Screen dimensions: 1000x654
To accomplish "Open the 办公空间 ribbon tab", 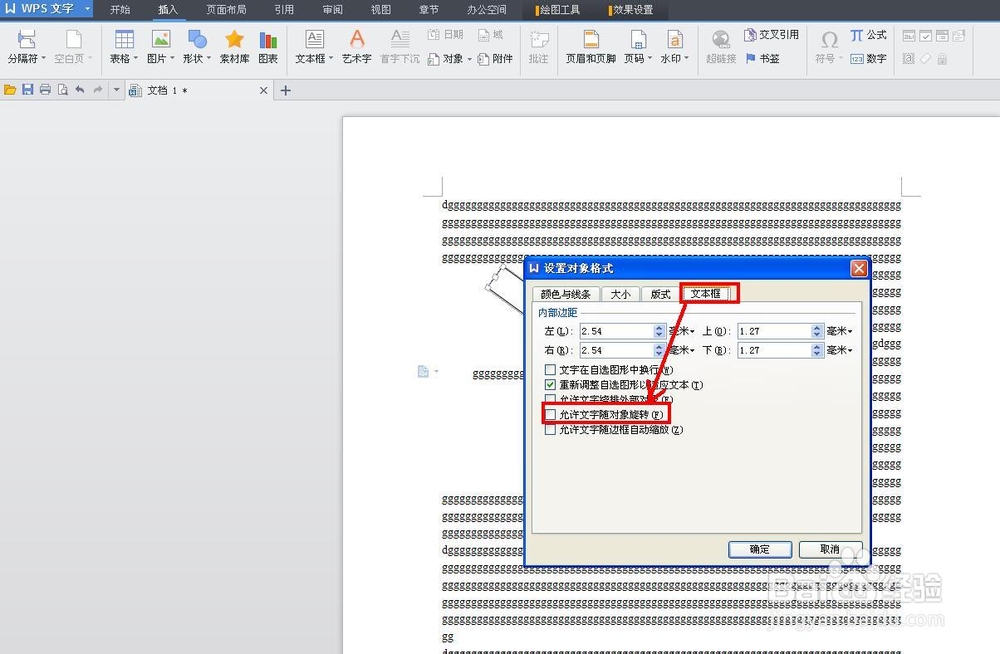I will [486, 10].
